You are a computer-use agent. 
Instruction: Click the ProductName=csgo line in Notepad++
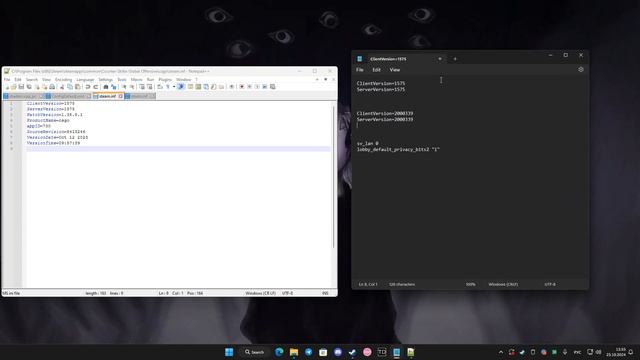pyautogui.click(x=48, y=120)
